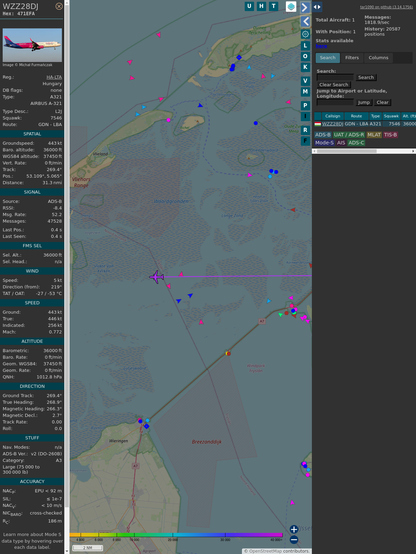This screenshot has width=416, height=554.
Task: Click the Clear Search button
Action: pos(333,85)
